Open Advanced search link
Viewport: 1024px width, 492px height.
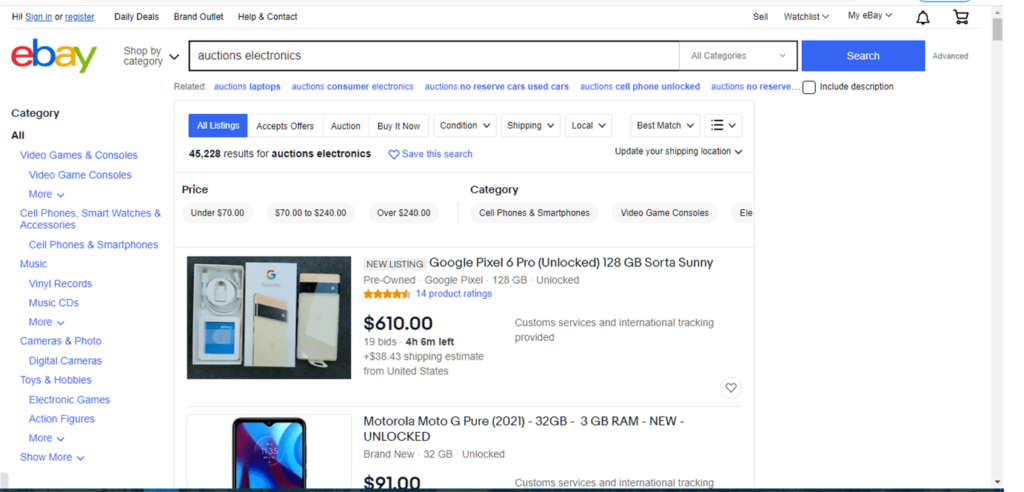pos(950,56)
